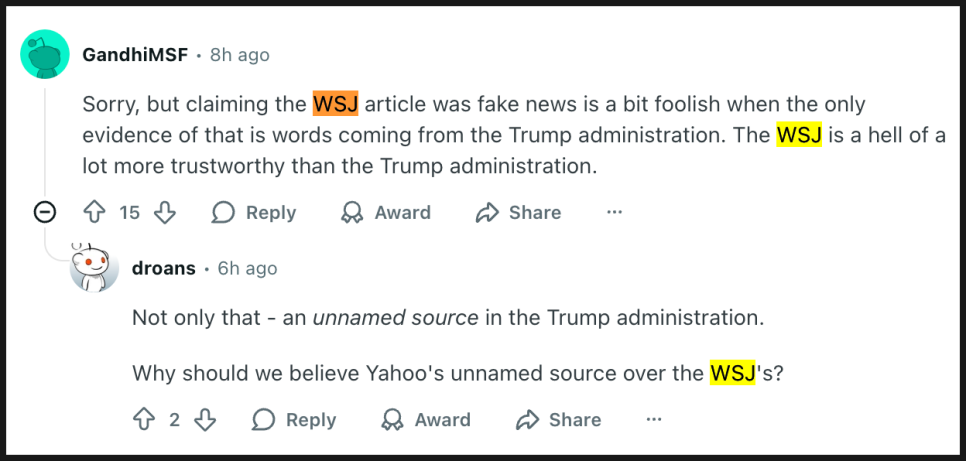
Task: Reply to GandhiMSF's comment
Action: pyautogui.click(x=254, y=212)
